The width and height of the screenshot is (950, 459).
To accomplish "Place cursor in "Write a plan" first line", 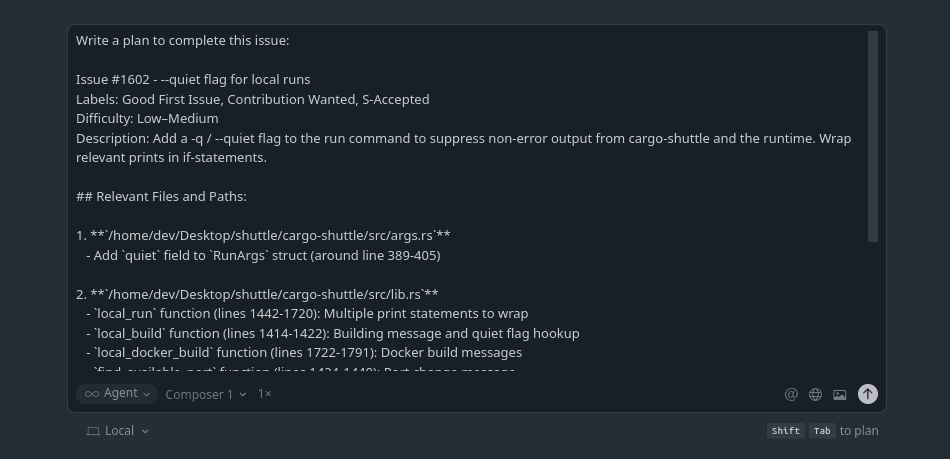I will click(x=182, y=41).
